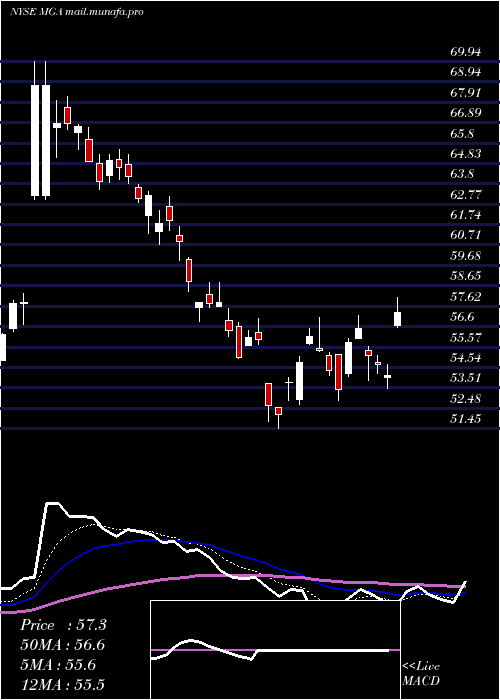Screen dimensions: 500x700
Task: Select the 55.57 price axis label
Action: (466, 338)
